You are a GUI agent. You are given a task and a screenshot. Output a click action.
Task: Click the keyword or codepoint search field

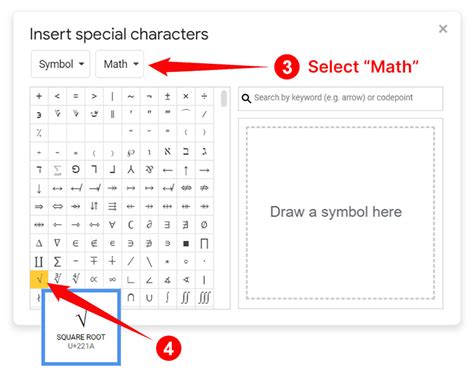pyautogui.click(x=341, y=98)
